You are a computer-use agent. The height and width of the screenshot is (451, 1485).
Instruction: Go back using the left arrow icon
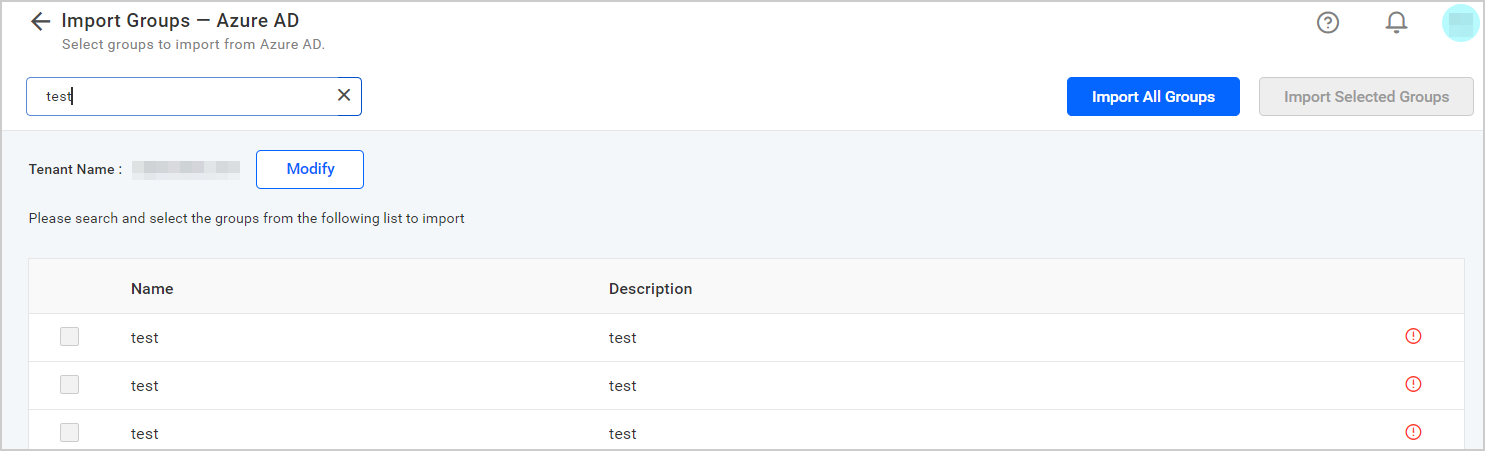click(x=40, y=21)
